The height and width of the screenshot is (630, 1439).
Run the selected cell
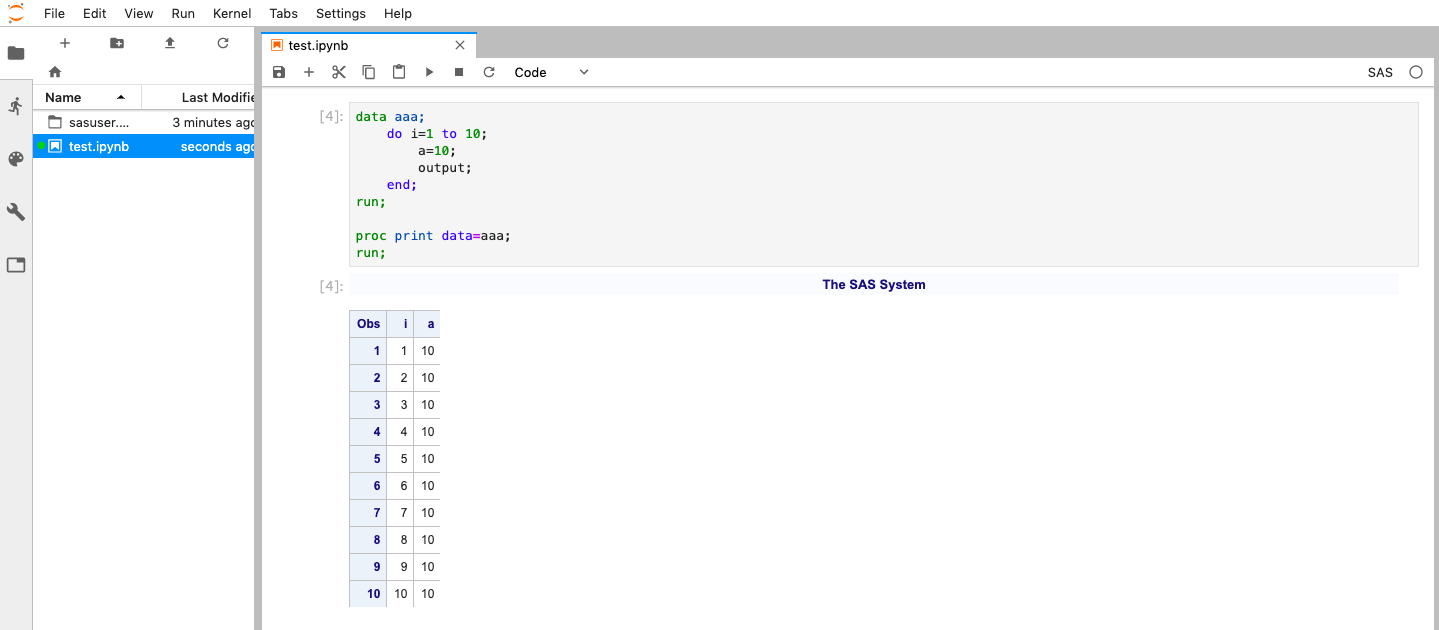pyautogui.click(x=429, y=72)
